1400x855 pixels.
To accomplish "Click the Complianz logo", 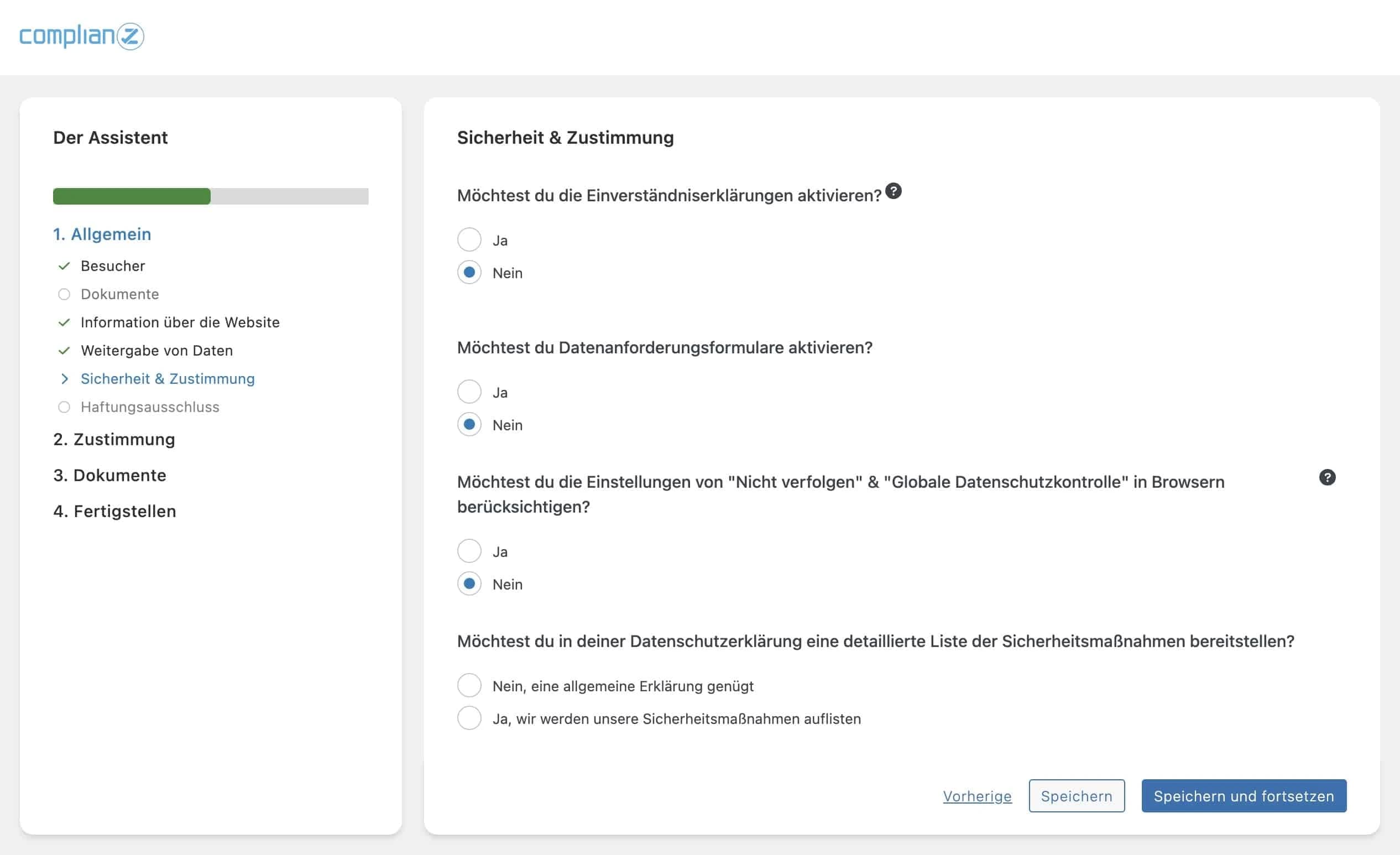I will point(81,38).
